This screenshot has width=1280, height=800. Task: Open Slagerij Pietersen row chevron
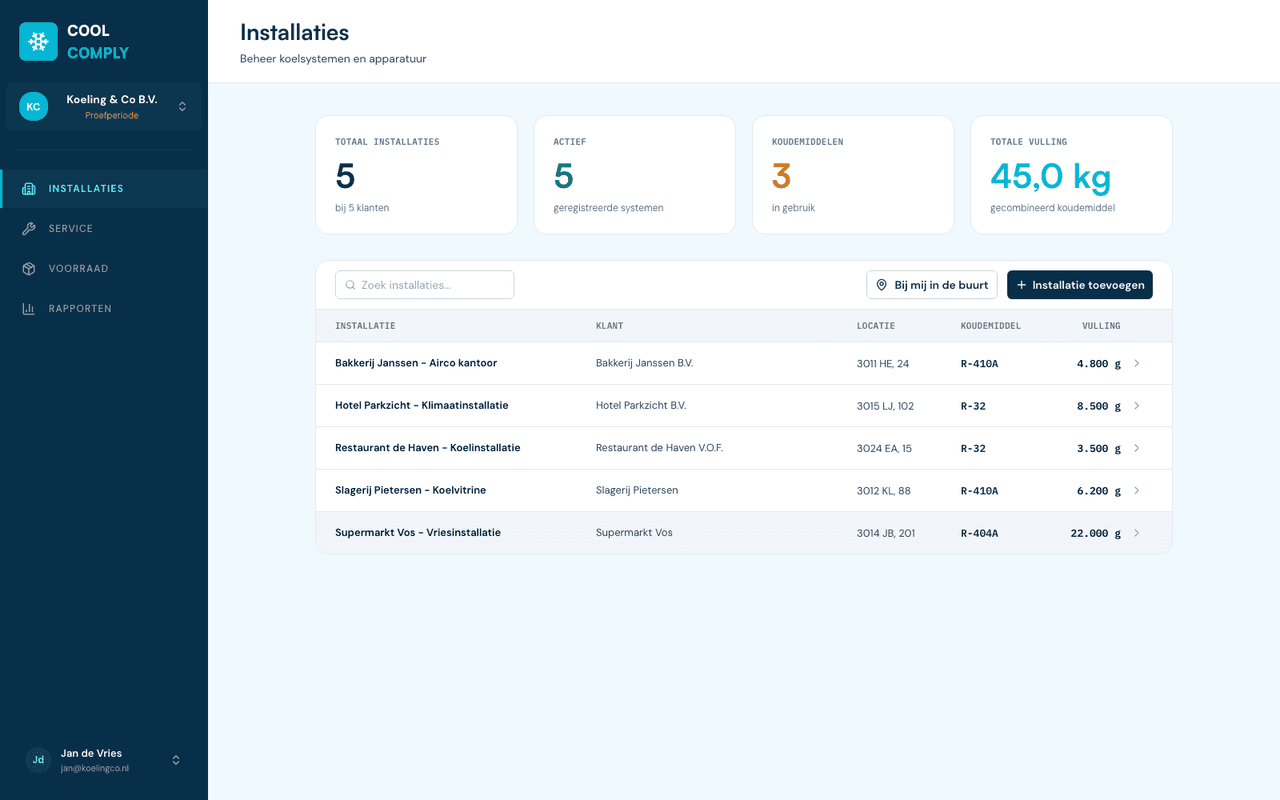coord(1136,490)
